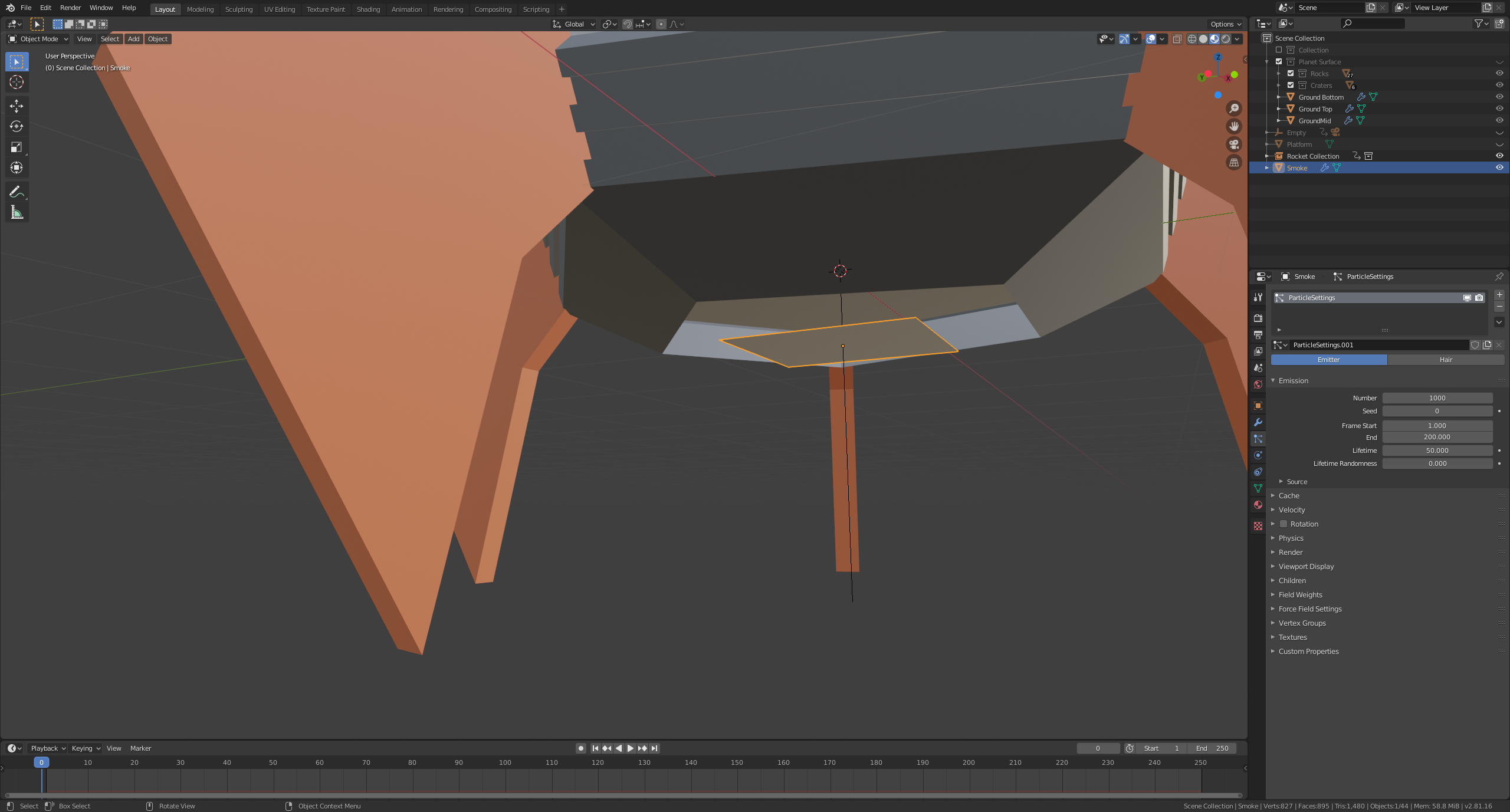This screenshot has width=1510, height=812.
Task: Expand the Rocket Collection tree item
Action: pos(1267,156)
